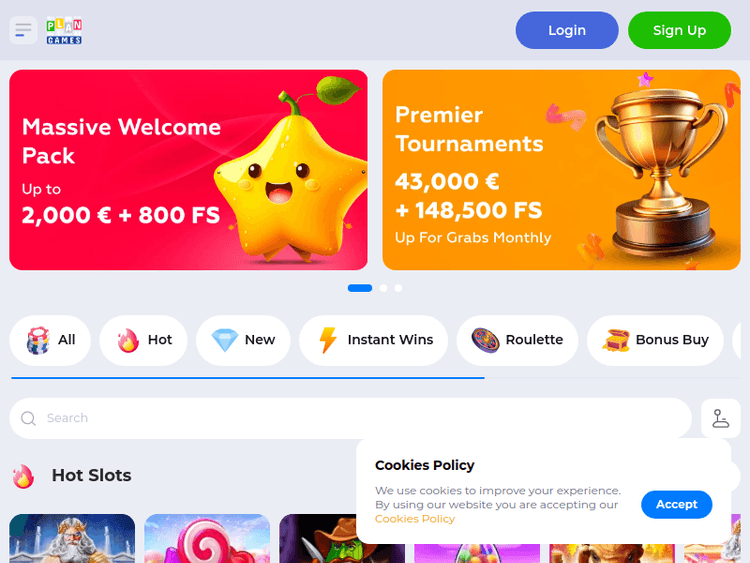
Task: Select the New diamond category
Action: click(243, 340)
